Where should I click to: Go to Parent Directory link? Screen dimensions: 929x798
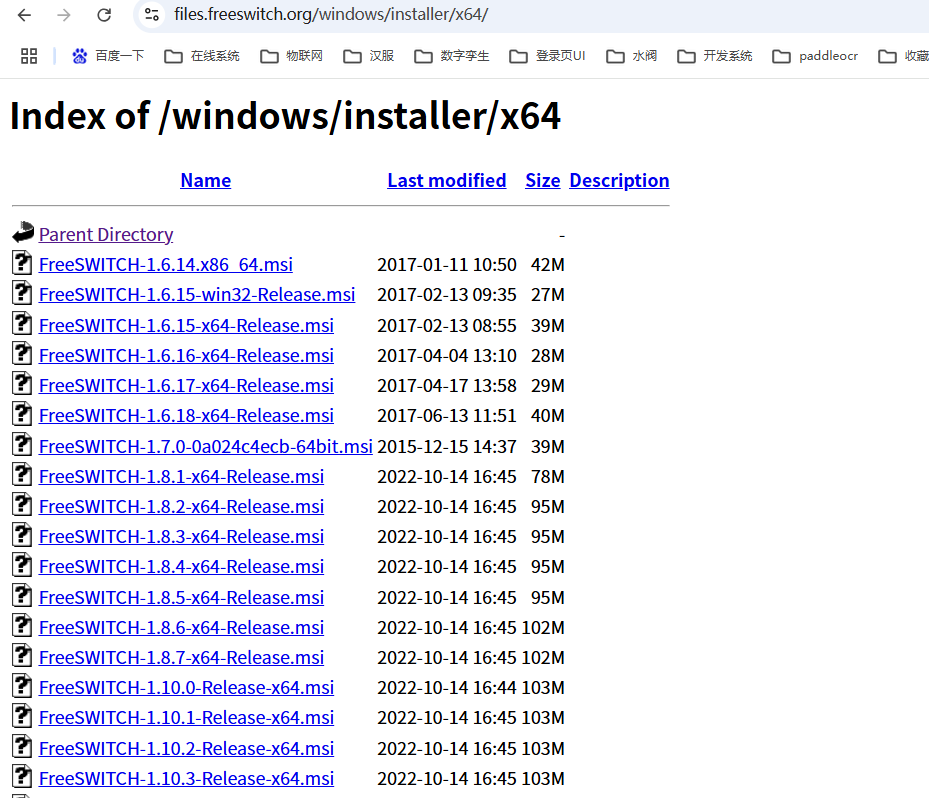[x=106, y=235]
